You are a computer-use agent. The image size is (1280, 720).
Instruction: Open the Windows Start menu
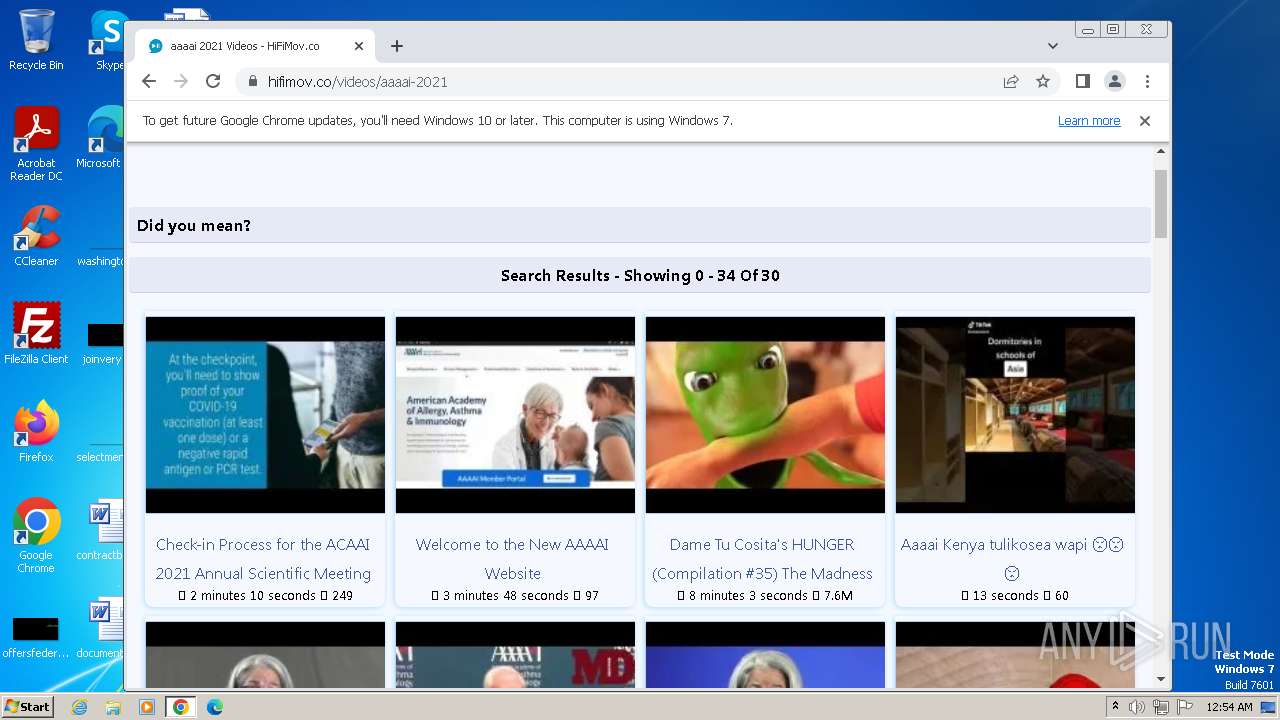click(x=28, y=707)
